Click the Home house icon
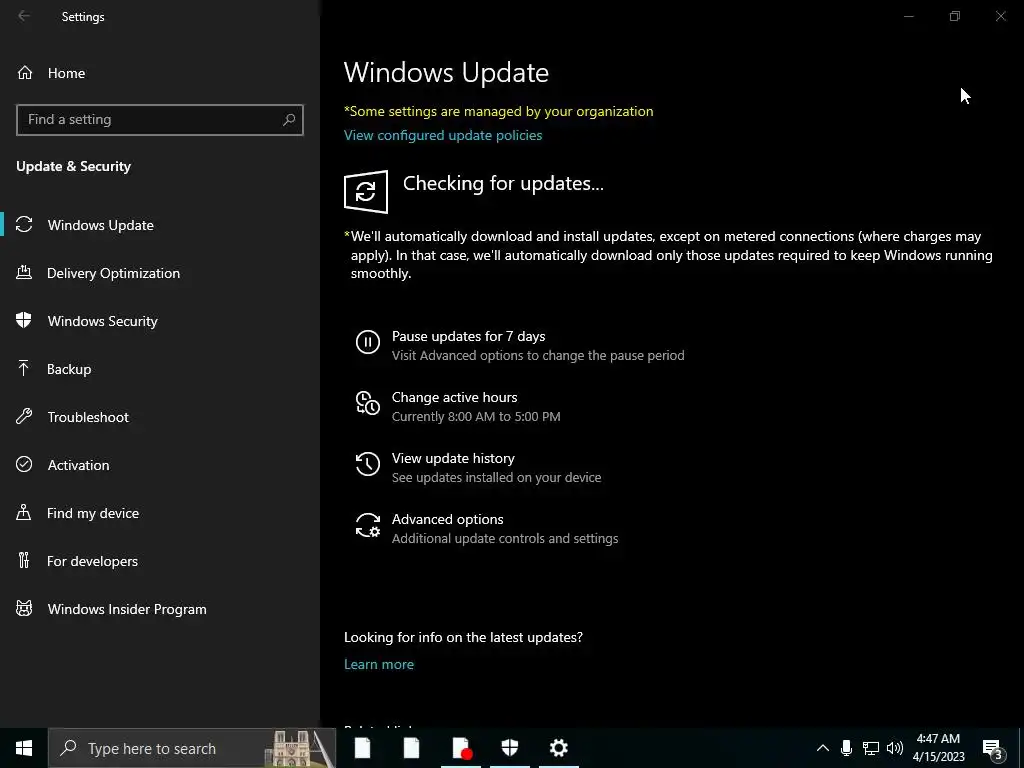Viewport: 1024px width, 768px height. [x=25, y=72]
